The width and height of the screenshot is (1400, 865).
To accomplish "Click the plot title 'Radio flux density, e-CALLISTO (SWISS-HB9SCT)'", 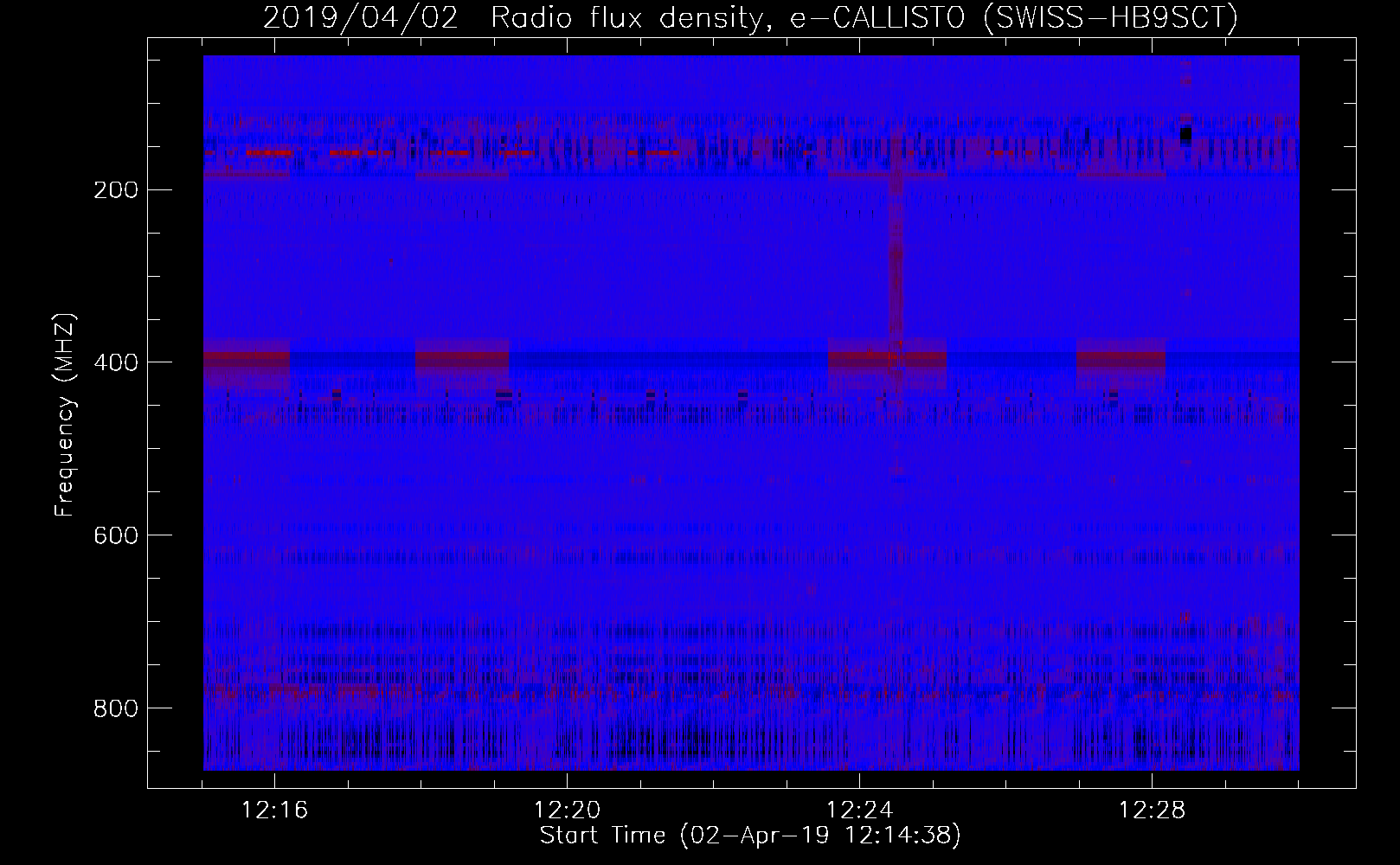I will [x=864, y=17].
